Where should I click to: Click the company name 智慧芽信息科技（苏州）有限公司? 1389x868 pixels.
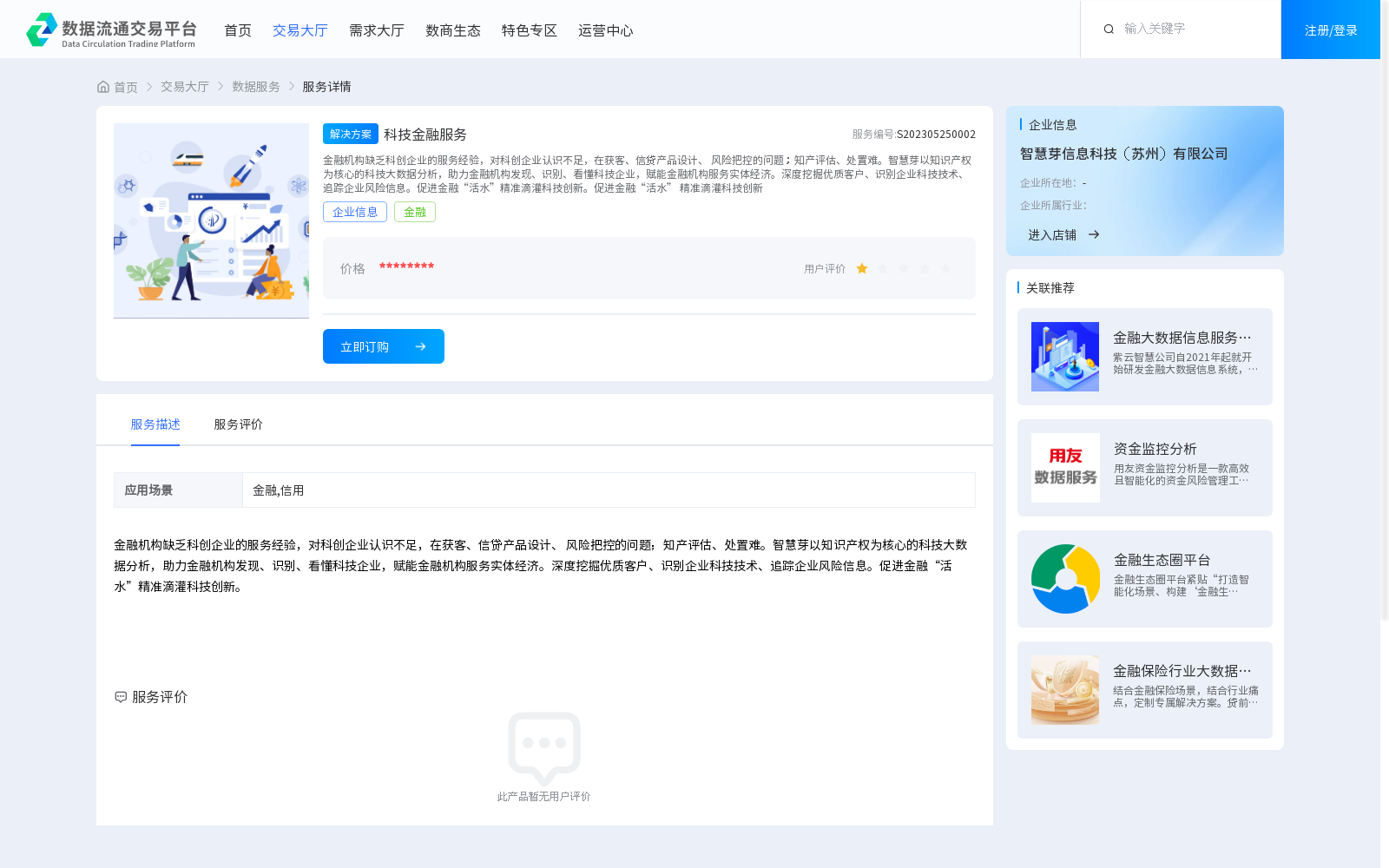[1124, 154]
